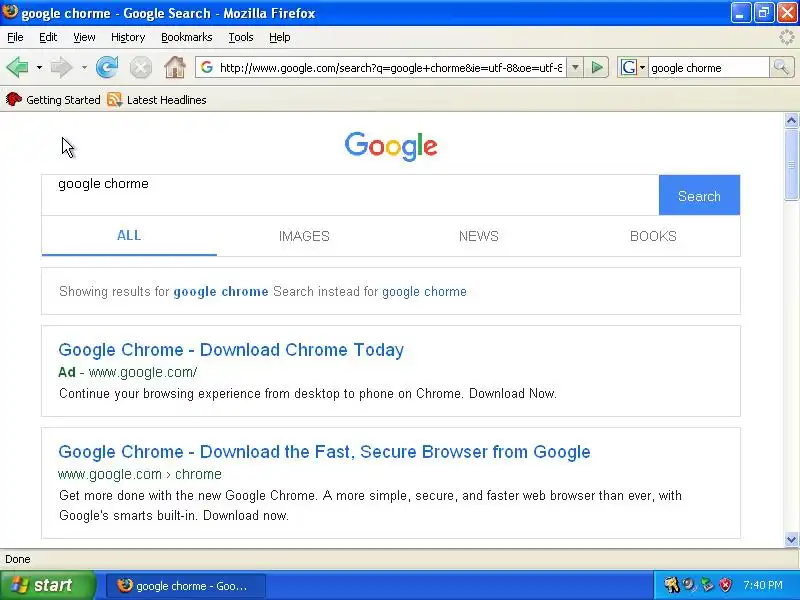This screenshot has height=600, width=800.
Task: Click the search bar magnifier icon
Action: (781, 67)
